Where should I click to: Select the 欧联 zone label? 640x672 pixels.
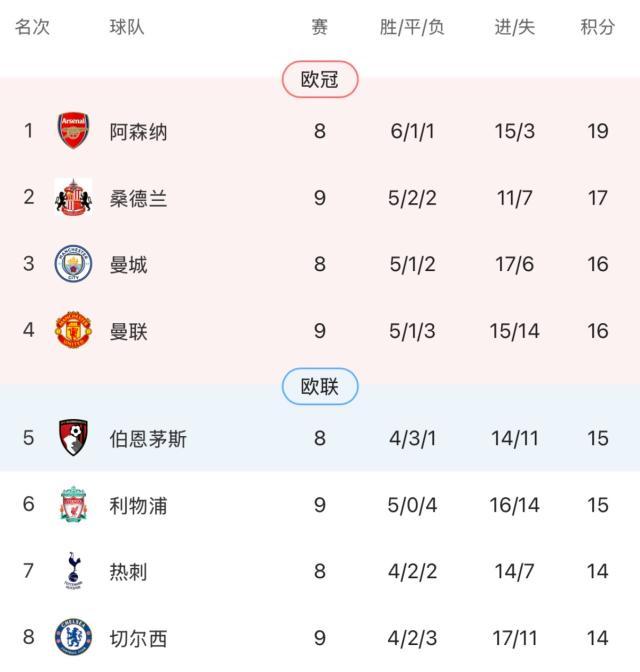click(320, 387)
